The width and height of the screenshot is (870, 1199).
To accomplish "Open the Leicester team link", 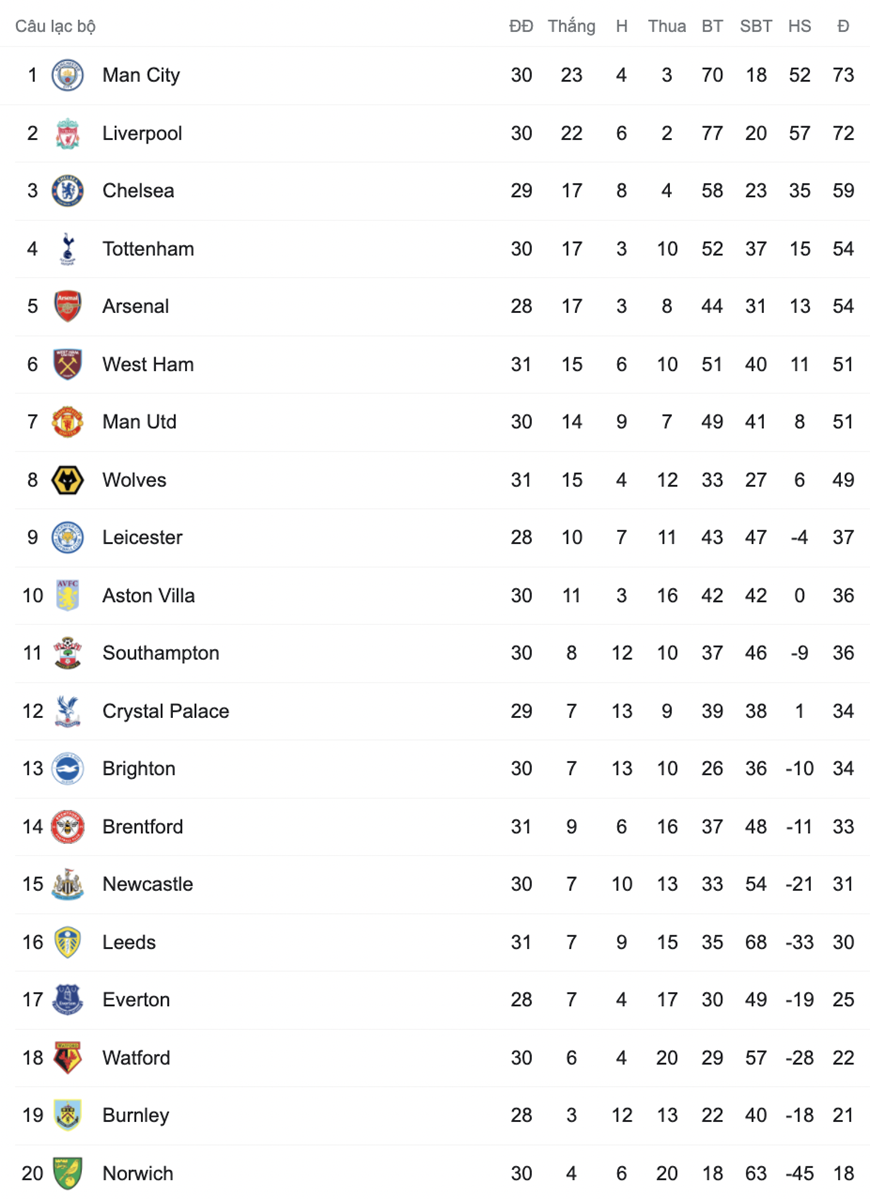I will pyautogui.click(x=142, y=538).
